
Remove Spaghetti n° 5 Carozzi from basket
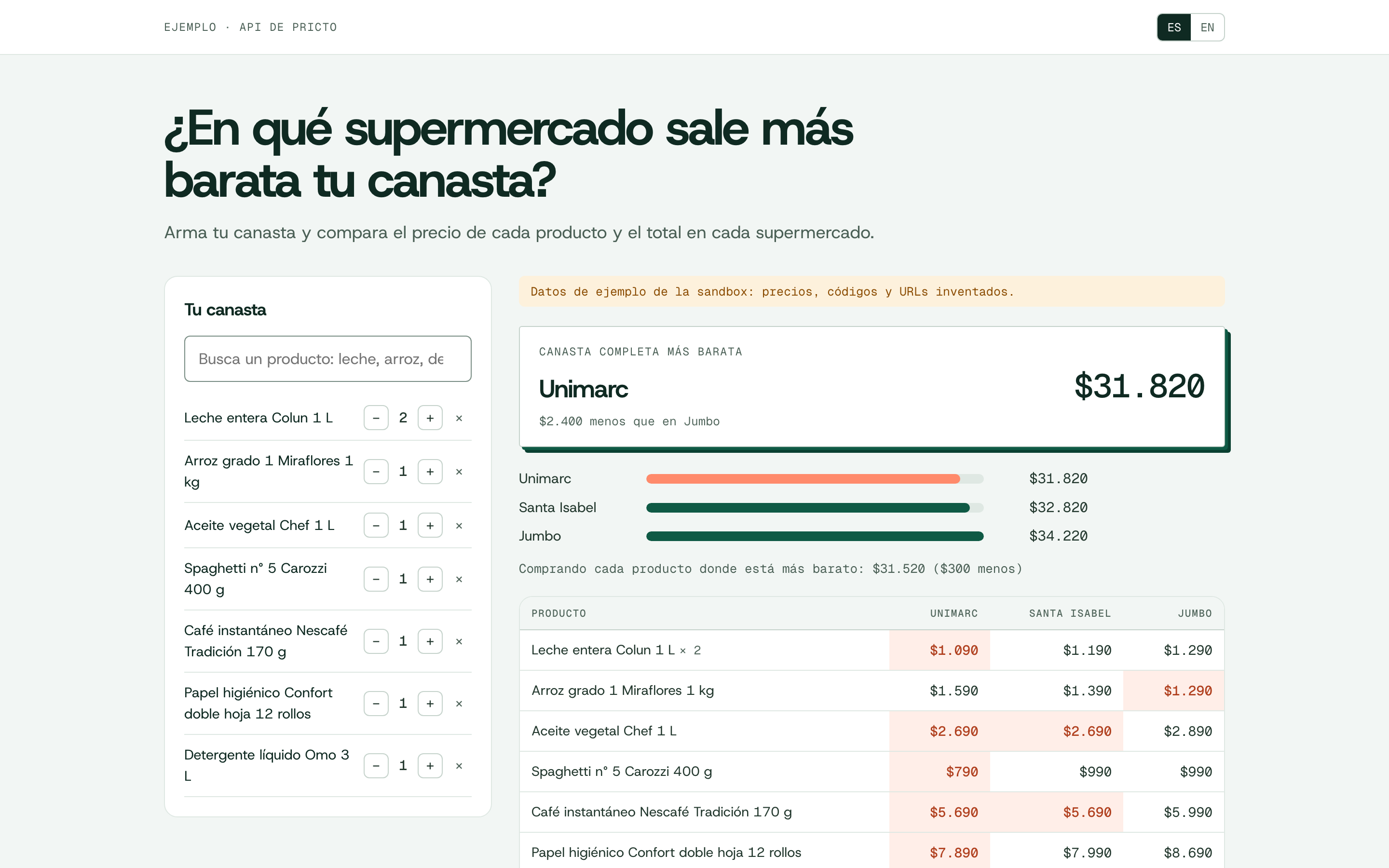point(459,579)
